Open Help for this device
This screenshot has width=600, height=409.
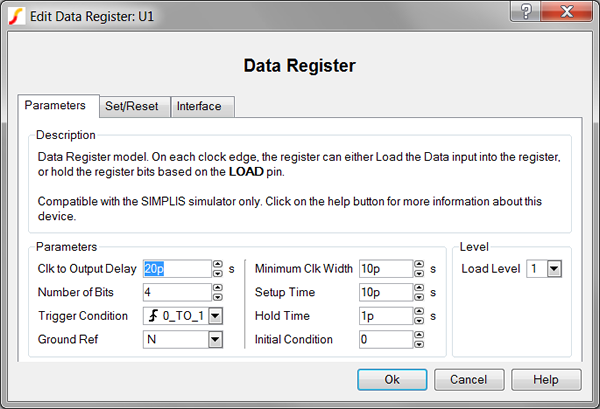pos(545,380)
